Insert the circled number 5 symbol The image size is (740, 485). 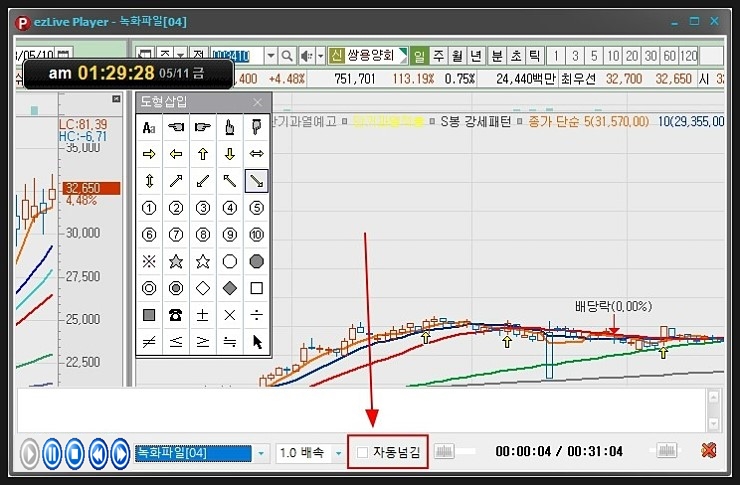pos(257,208)
